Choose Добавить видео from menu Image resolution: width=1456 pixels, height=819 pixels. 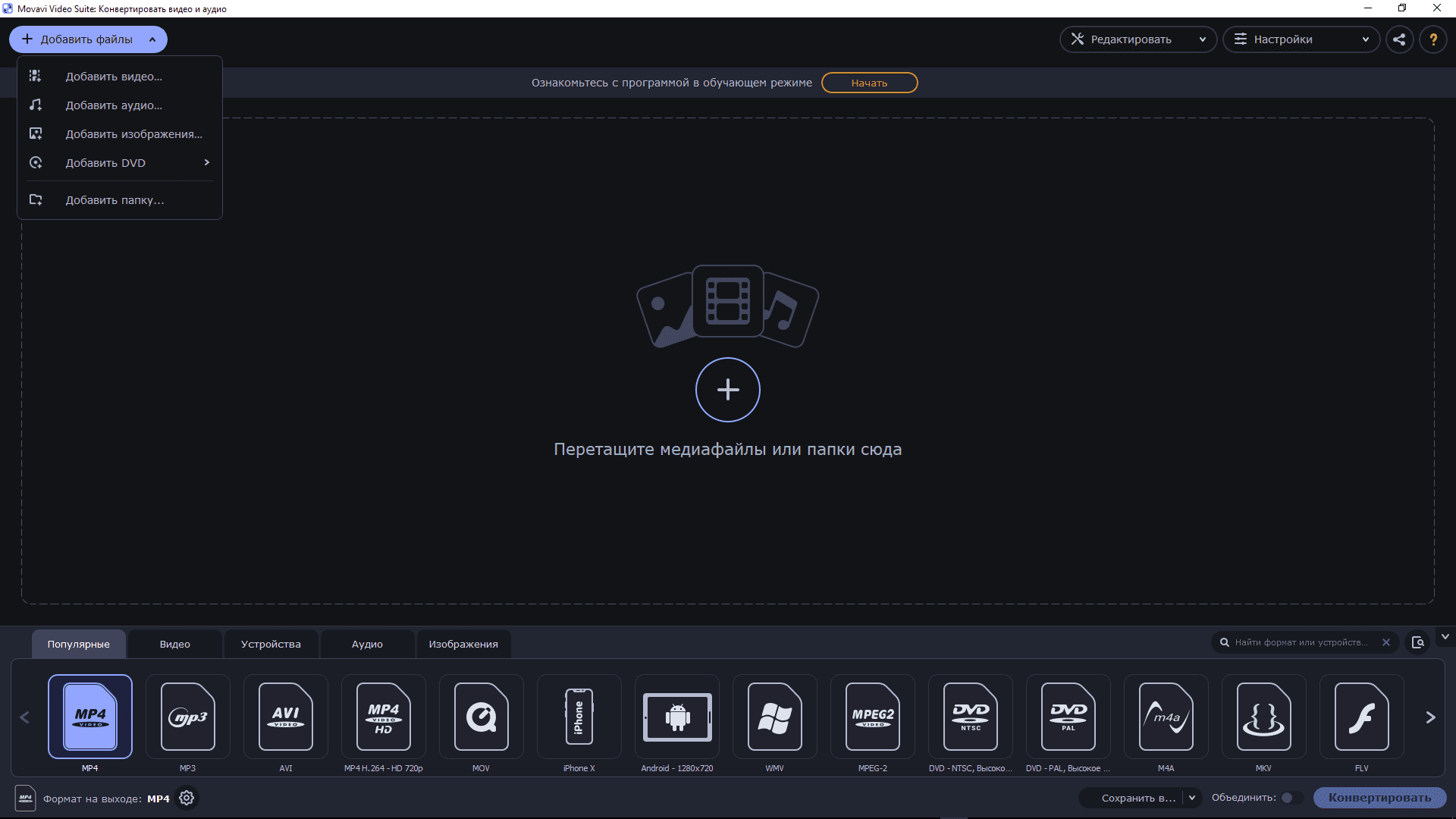point(120,77)
